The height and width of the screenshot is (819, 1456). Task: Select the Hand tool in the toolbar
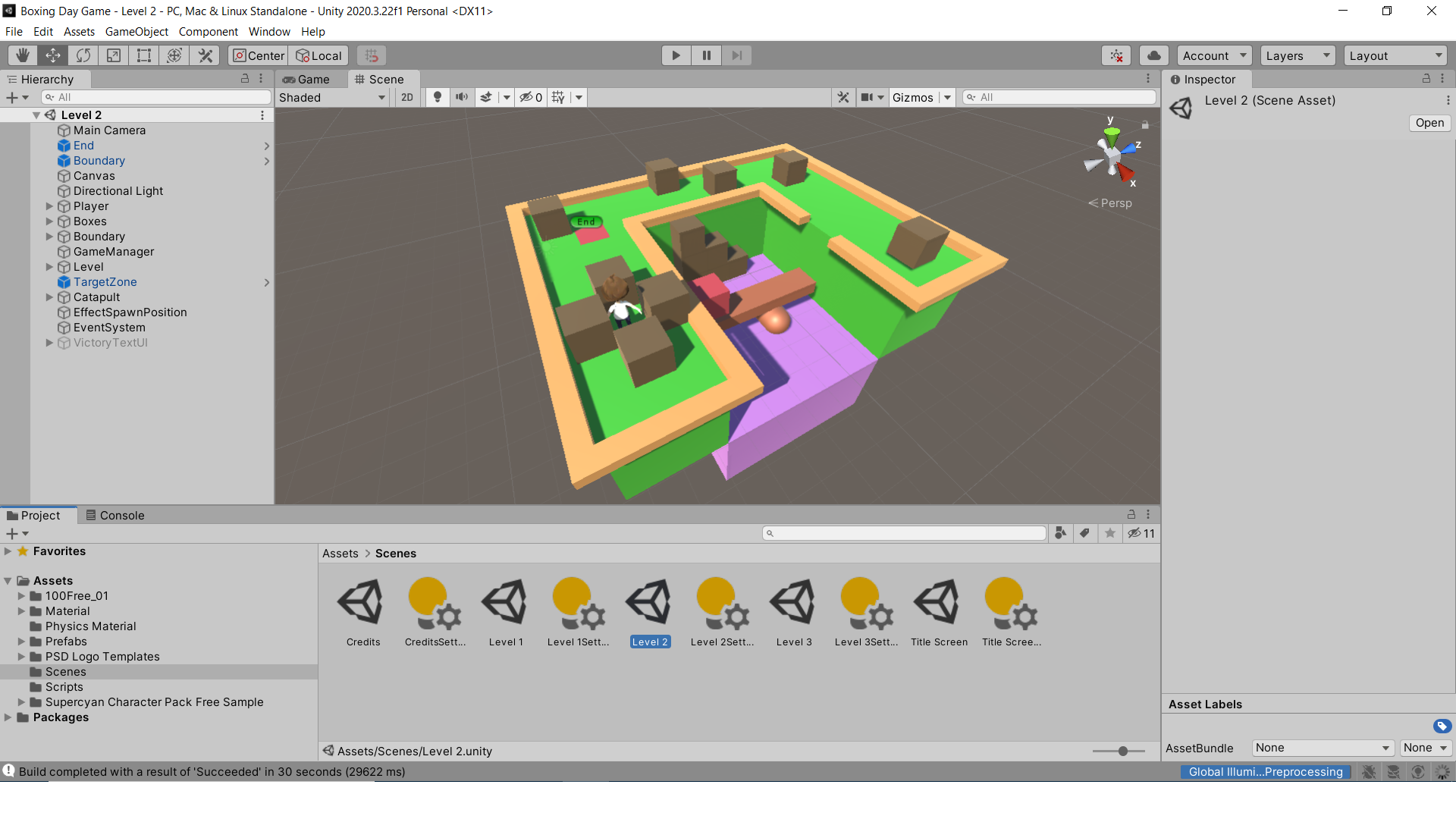(22, 55)
